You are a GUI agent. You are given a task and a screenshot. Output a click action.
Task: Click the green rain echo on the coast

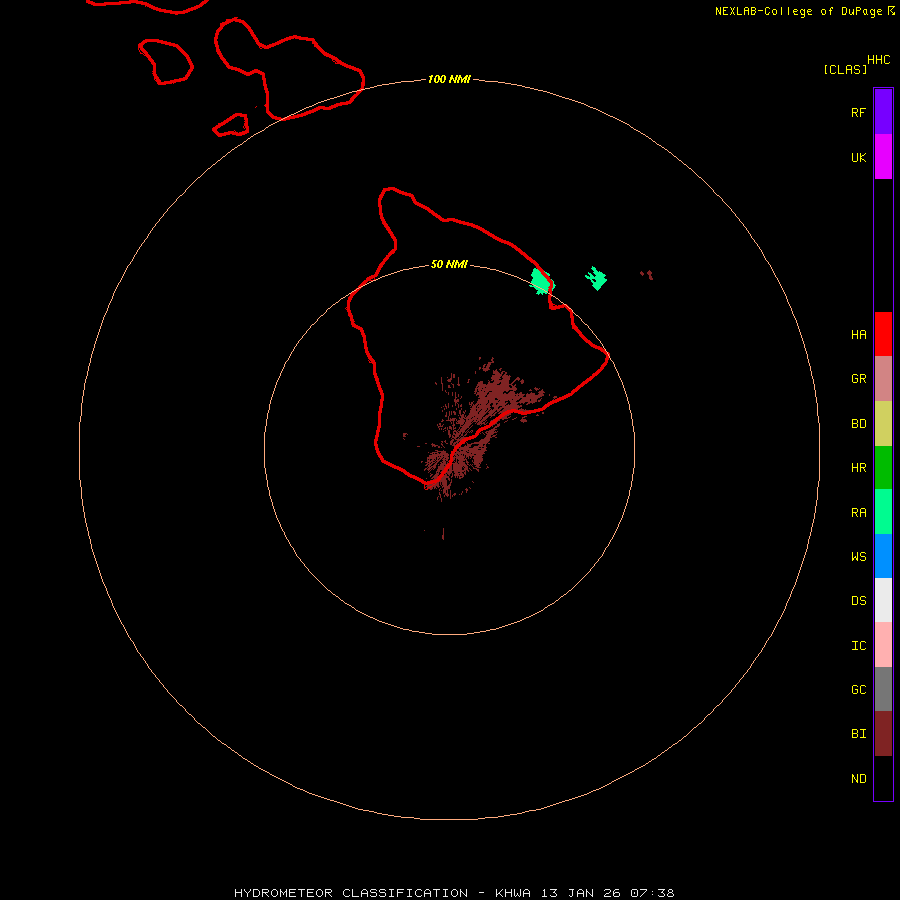point(541,282)
